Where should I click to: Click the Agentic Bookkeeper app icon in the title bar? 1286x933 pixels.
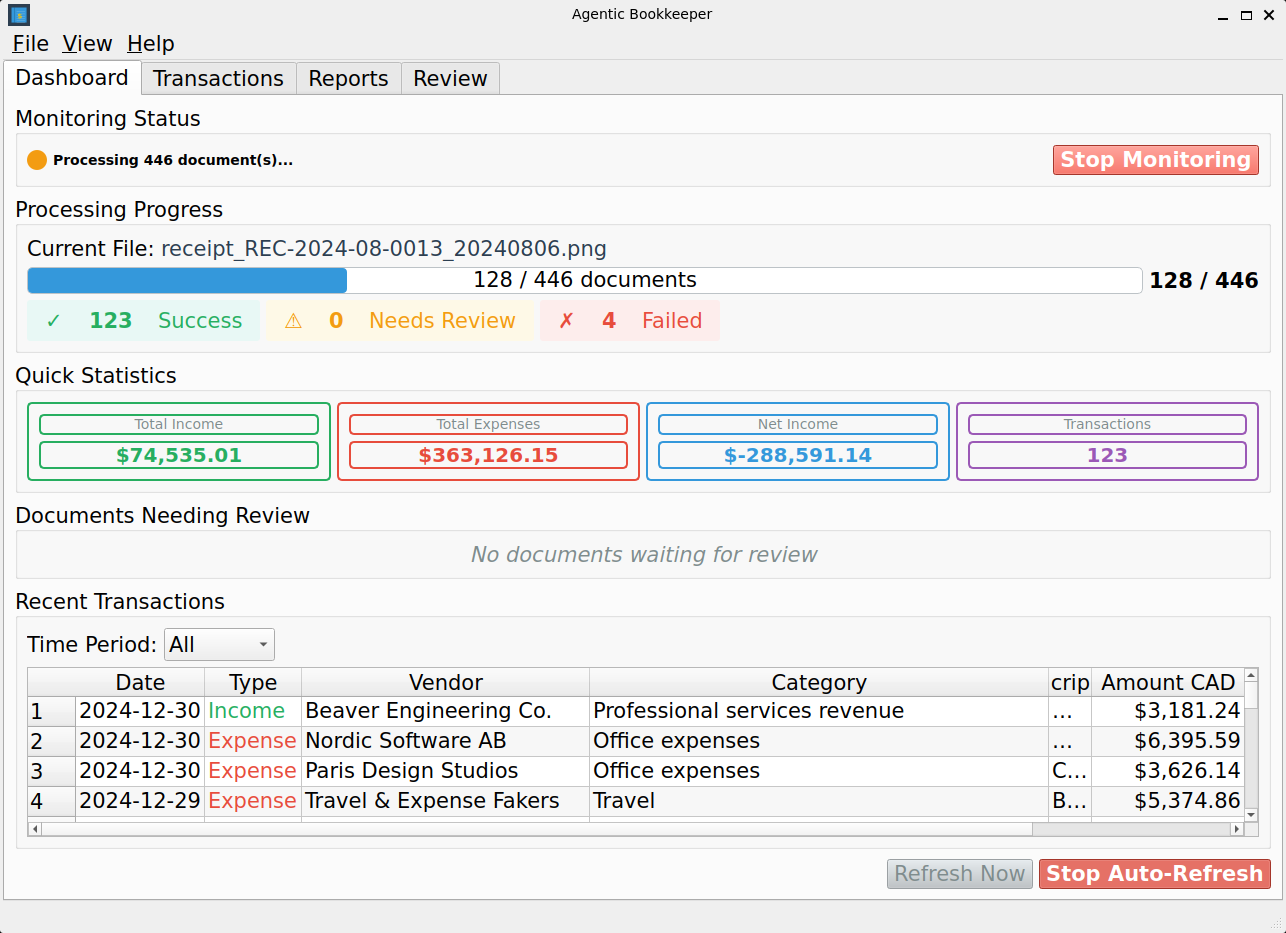[18, 14]
